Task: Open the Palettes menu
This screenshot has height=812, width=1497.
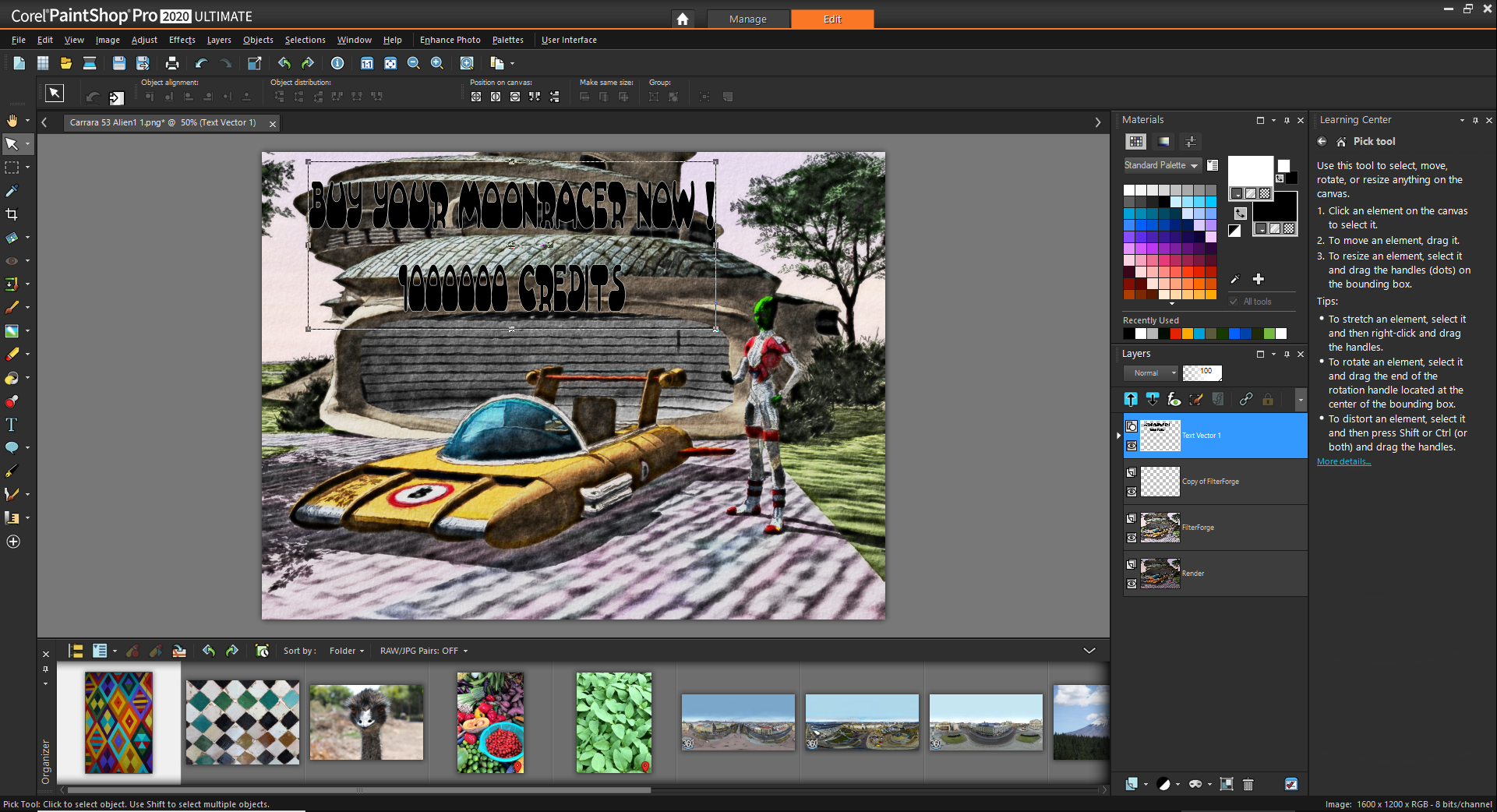Action: 508,40
